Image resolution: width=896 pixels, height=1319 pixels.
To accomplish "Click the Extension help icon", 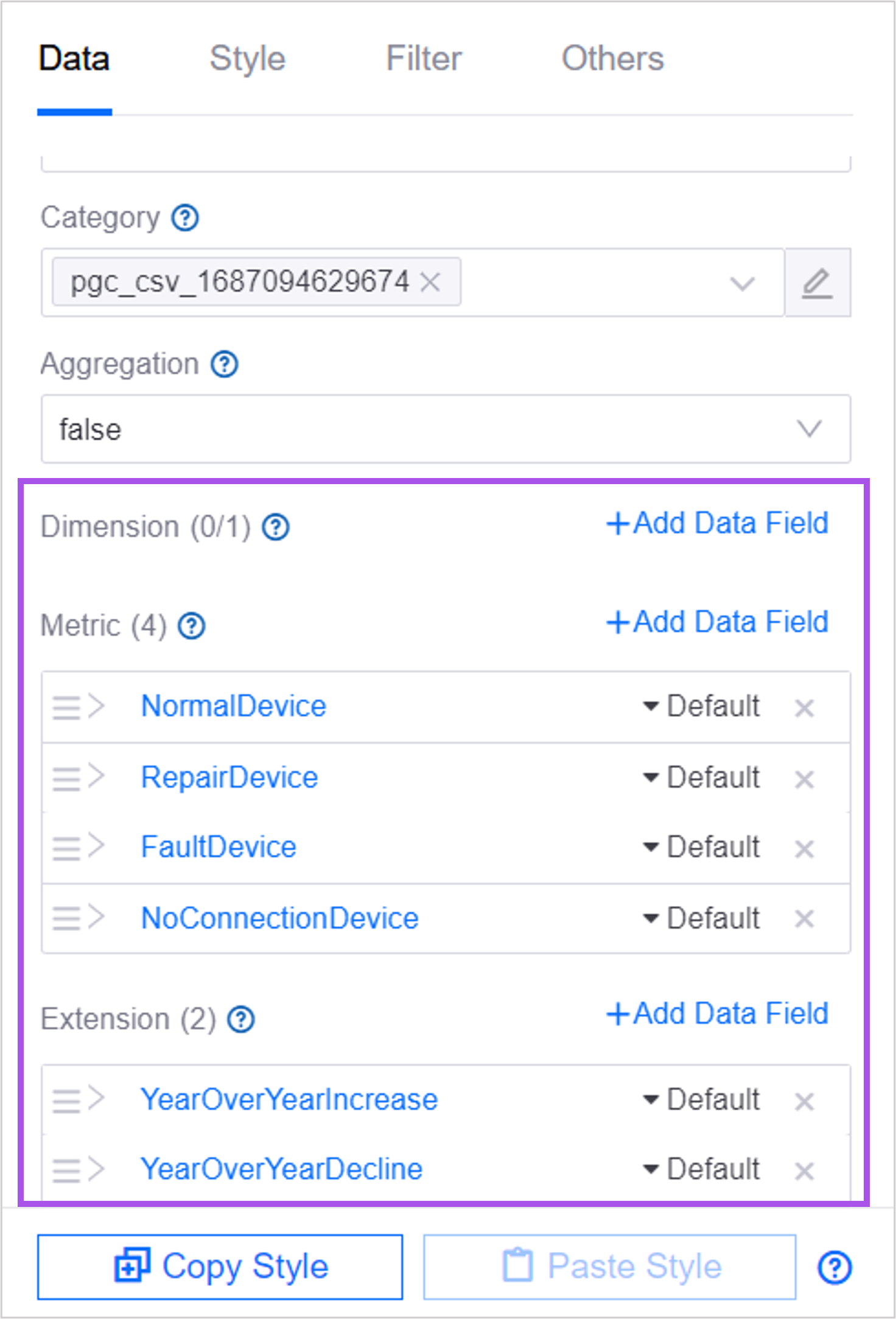I will [x=241, y=1019].
